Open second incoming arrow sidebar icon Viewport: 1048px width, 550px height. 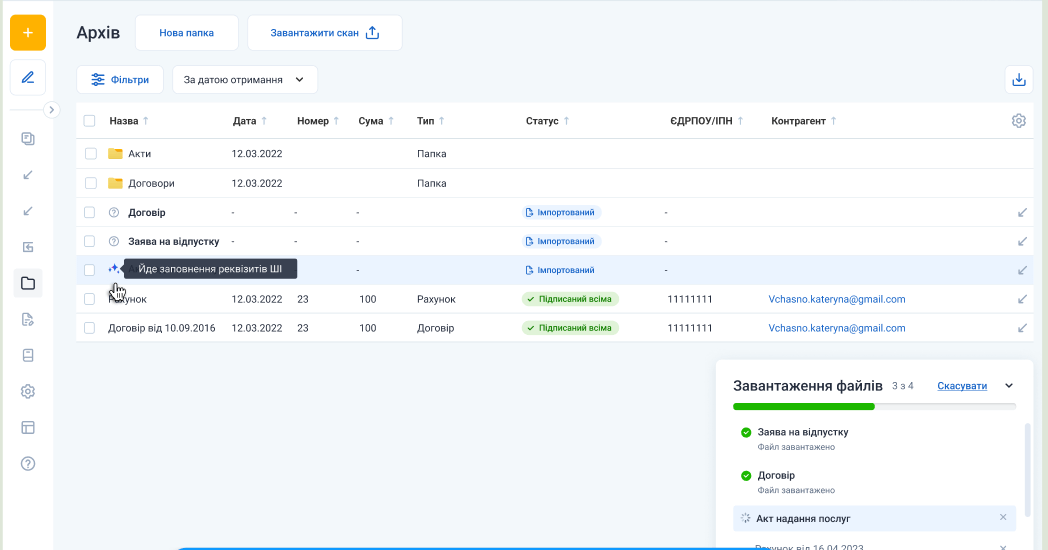click(28, 211)
